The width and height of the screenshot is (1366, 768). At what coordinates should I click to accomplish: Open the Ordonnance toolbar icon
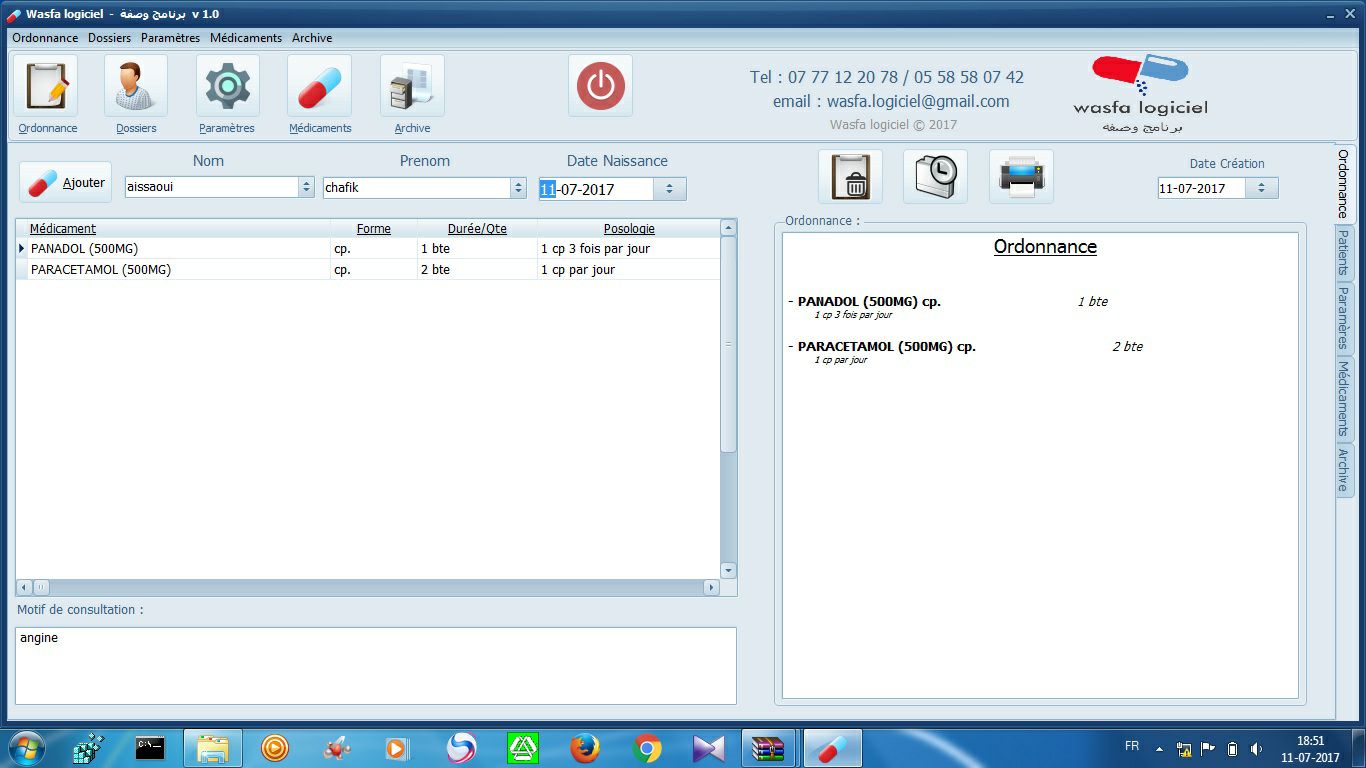click(46, 86)
